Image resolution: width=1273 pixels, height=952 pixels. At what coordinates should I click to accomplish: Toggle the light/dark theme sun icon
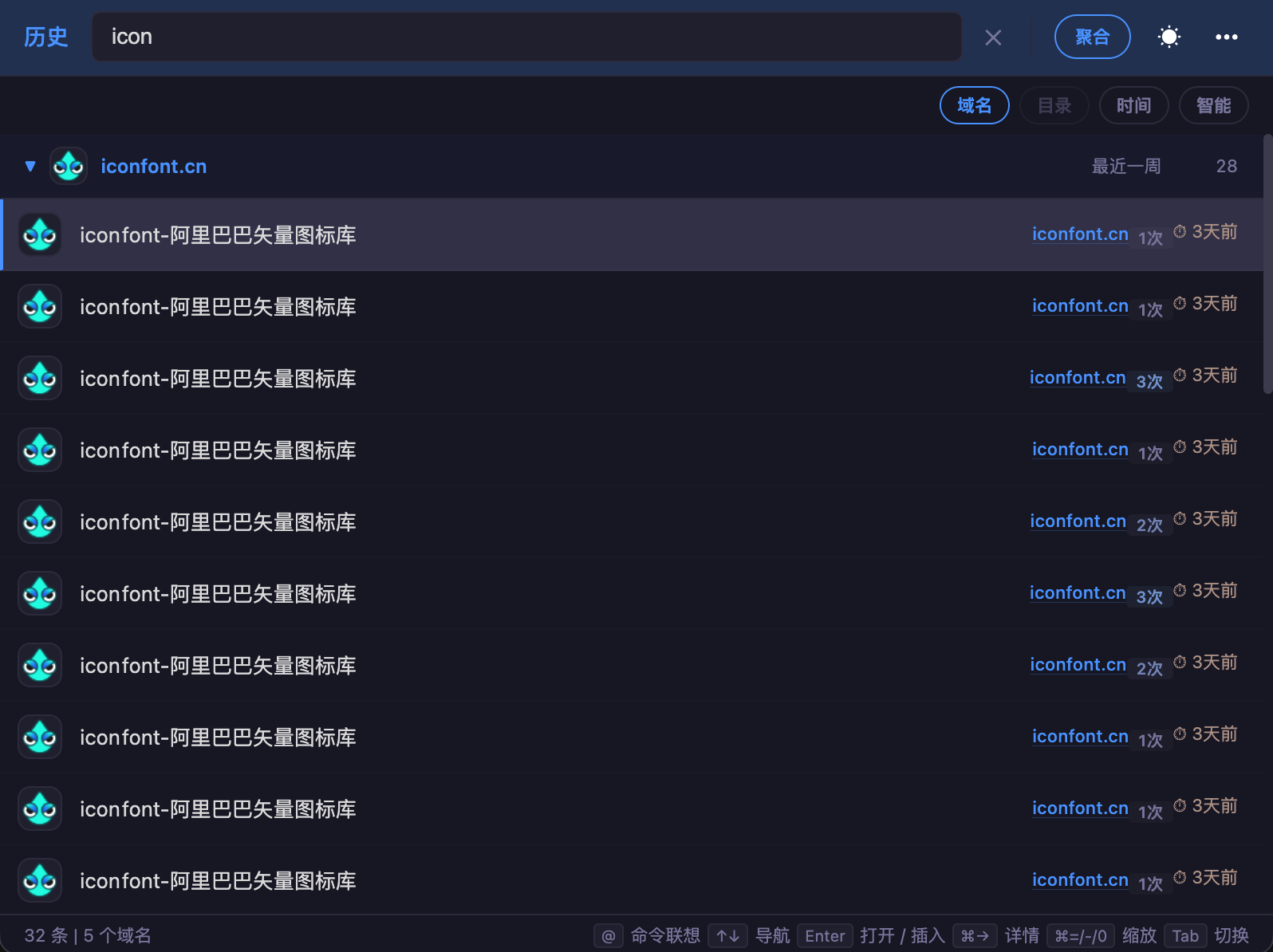(1169, 37)
